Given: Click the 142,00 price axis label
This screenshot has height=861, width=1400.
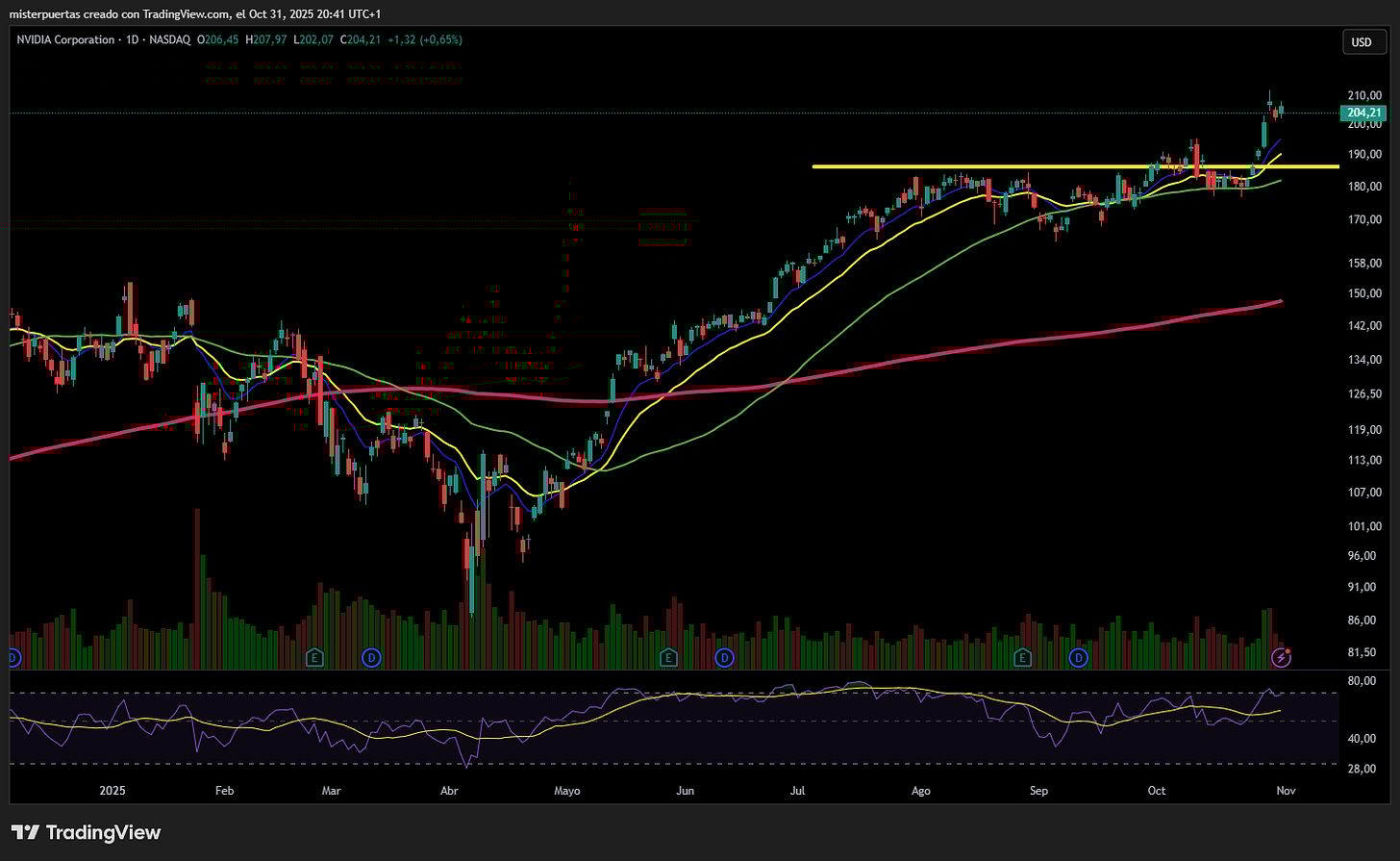Looking at the screenshot, I should click(1365, 326).
